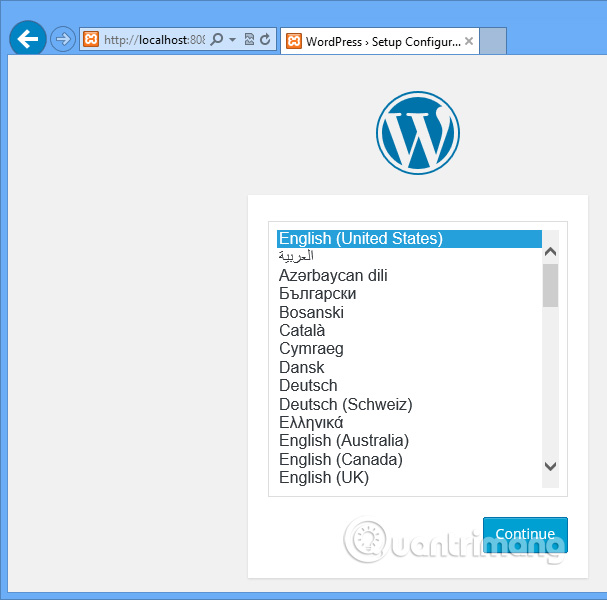Image resolution: width=607 pixels, height=600 pixels.
Task: Click the language list scroll up arrow
Action: click(550, 252)
